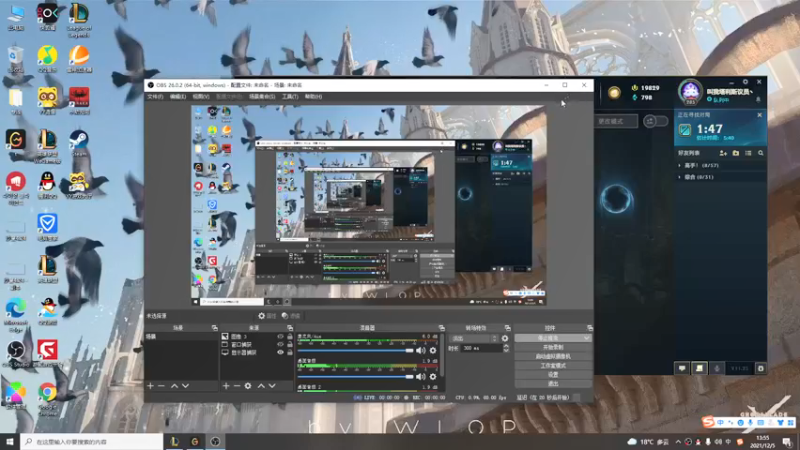The image size is (800, 450).
Task: Open View menu in OBS
Action: click(201, 96)
